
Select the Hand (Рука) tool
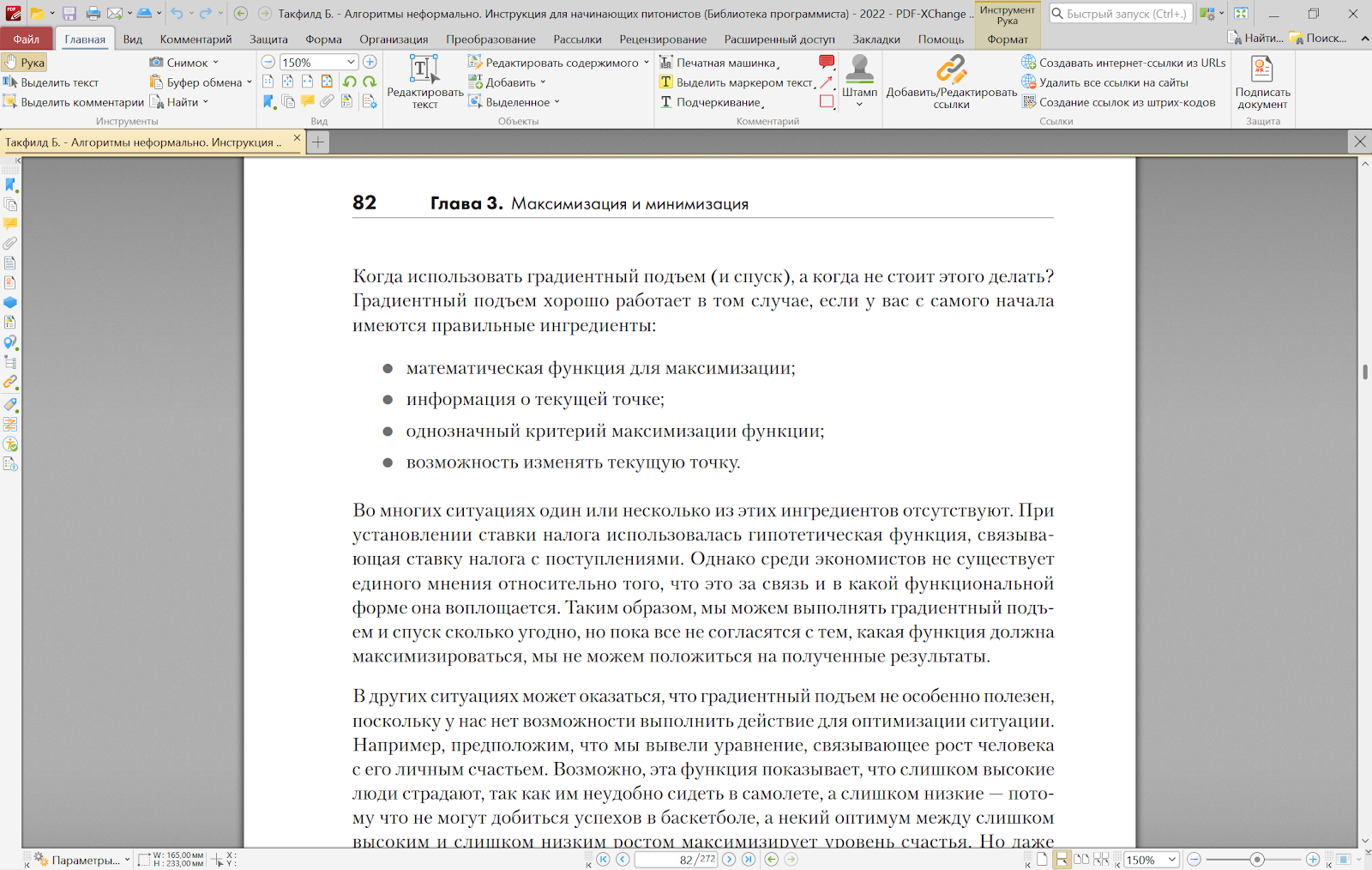click(x=24, y=63)
